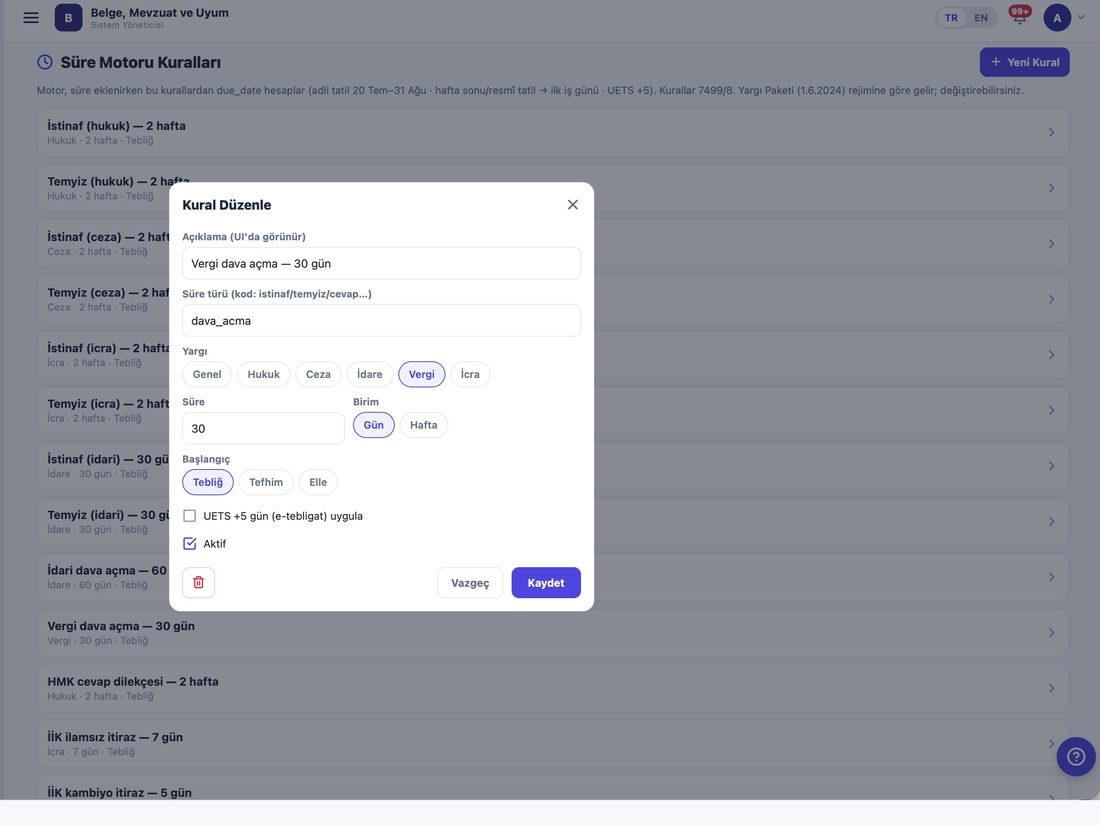This screenshot has height=825, width=1100.
Task: Open the notifications bell with 99+ badge
Action: [1019, 16]
